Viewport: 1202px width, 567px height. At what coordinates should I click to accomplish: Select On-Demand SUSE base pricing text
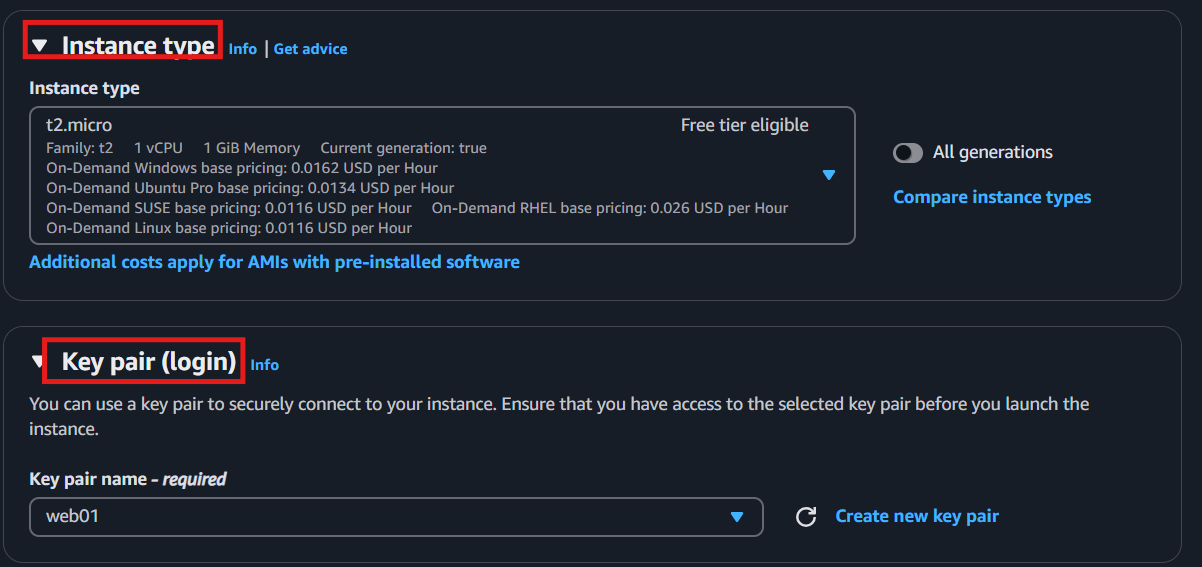point(229,208)
